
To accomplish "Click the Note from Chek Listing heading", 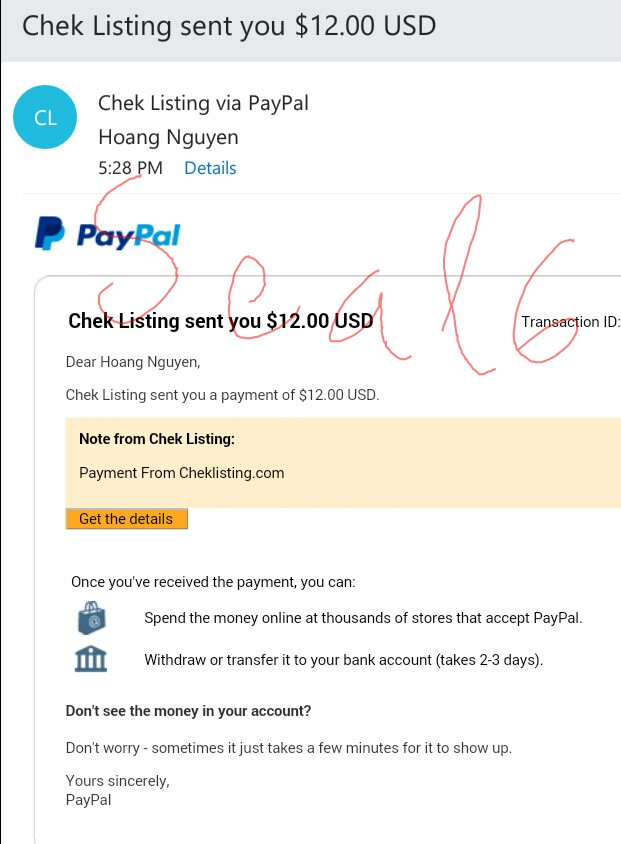I will pyautogui.click(x=157, y=439).
